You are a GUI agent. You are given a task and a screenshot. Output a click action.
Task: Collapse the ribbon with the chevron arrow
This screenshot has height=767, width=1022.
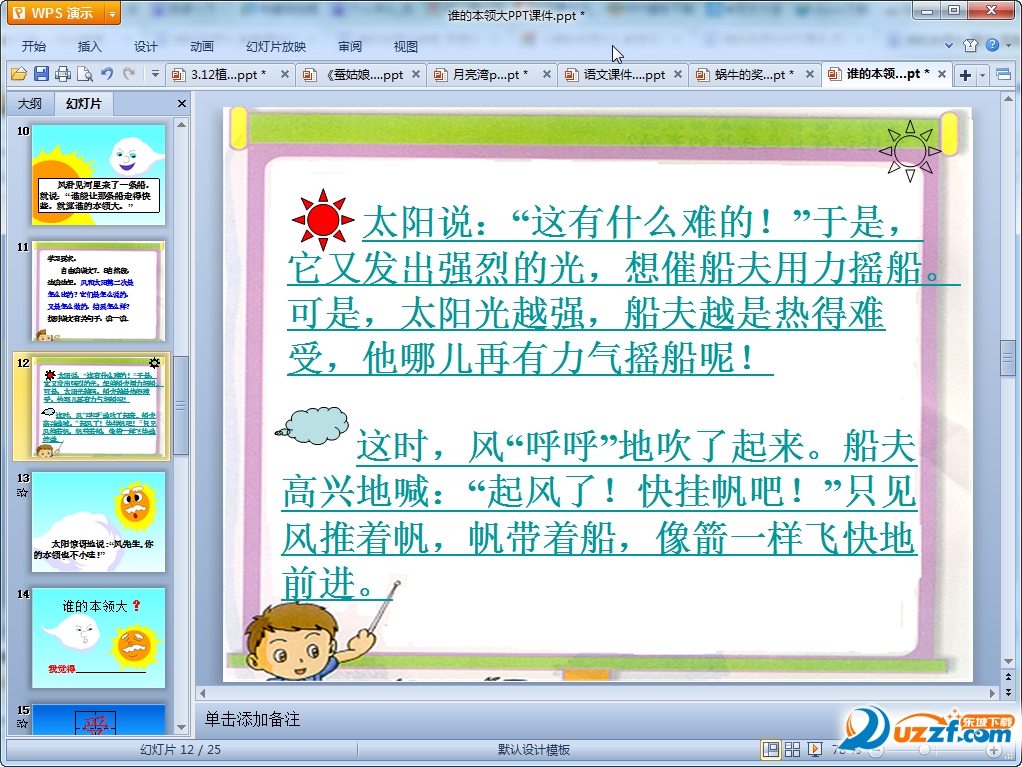click(951, 45)
